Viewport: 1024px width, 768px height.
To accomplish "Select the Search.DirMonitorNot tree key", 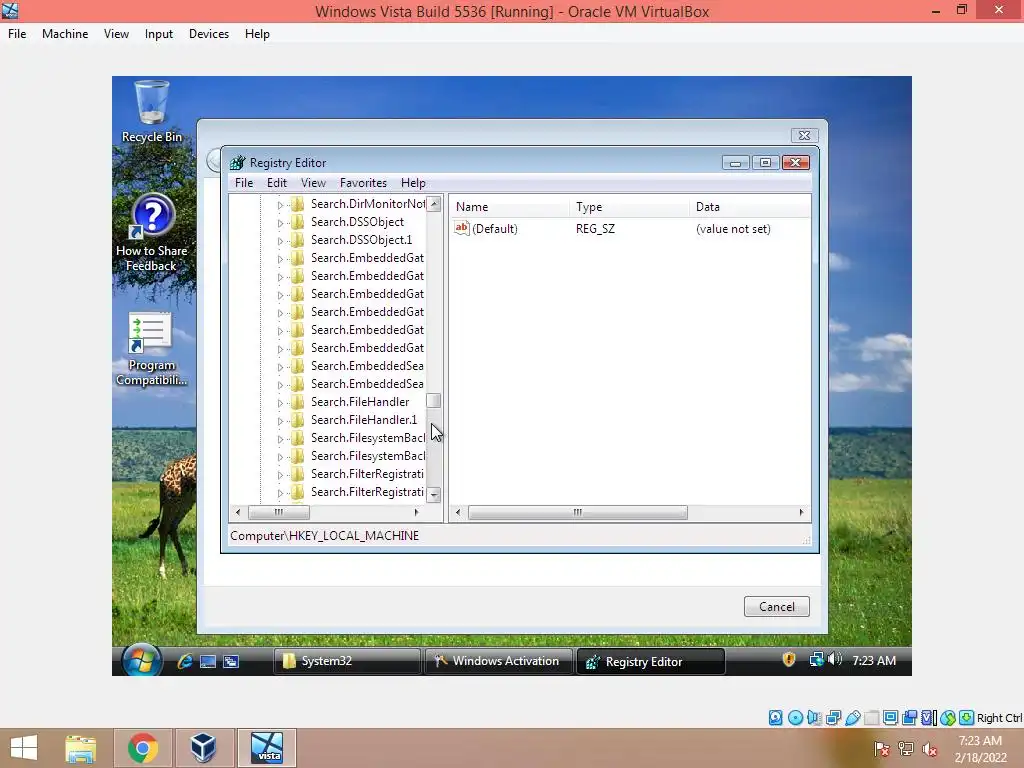I will click(x=368, y=204).
